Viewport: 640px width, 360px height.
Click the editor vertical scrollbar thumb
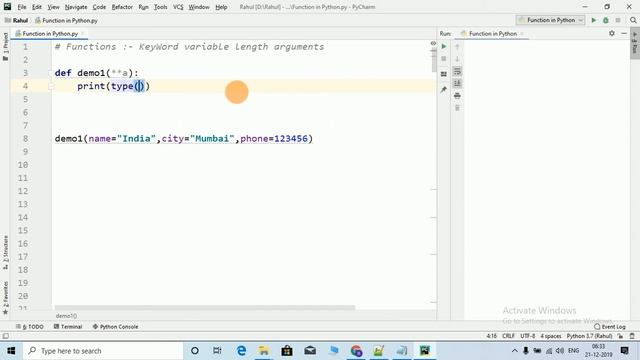click(433, 60)
